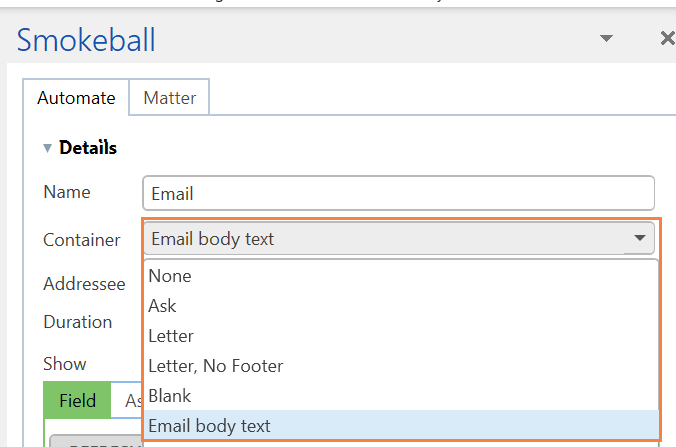This screenshot has width=676, height=447.
Task: Click the Duration label
Action: point(78,322)
